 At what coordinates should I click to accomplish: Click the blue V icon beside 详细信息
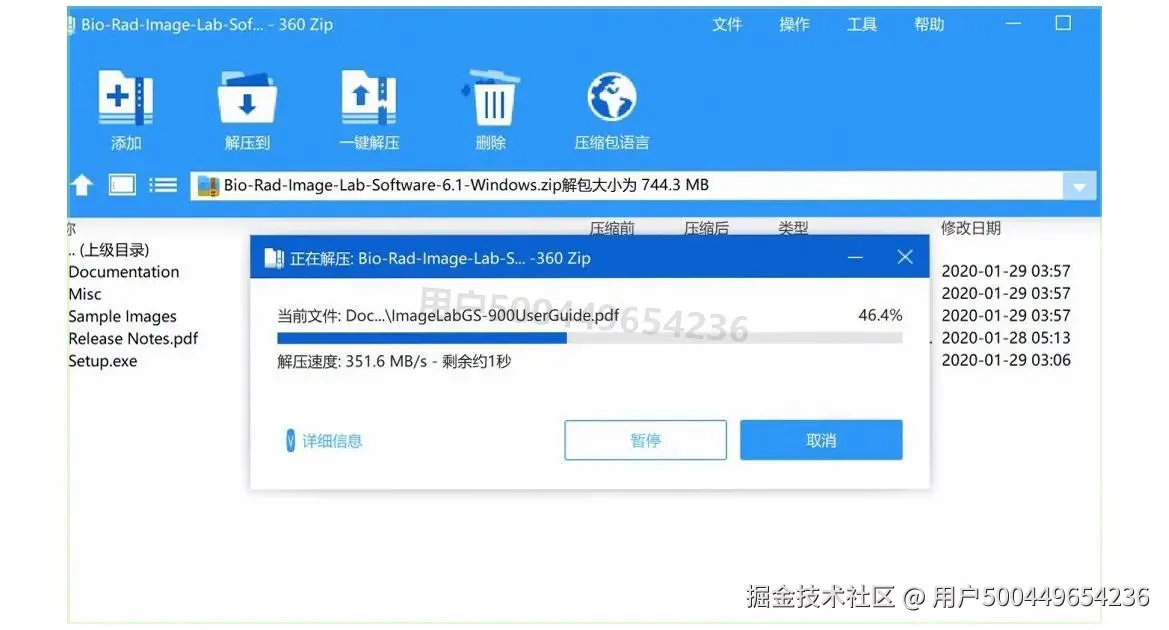(x=288, y=440)
